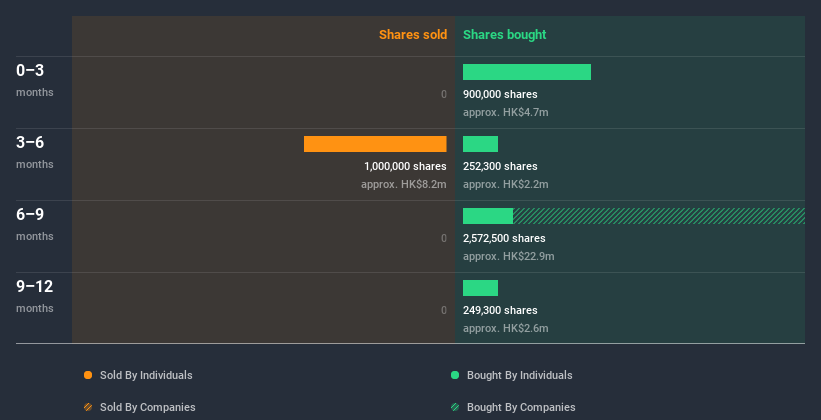Click the 3–6 months row label
The image size is (821, 420).
click(35, 152)
